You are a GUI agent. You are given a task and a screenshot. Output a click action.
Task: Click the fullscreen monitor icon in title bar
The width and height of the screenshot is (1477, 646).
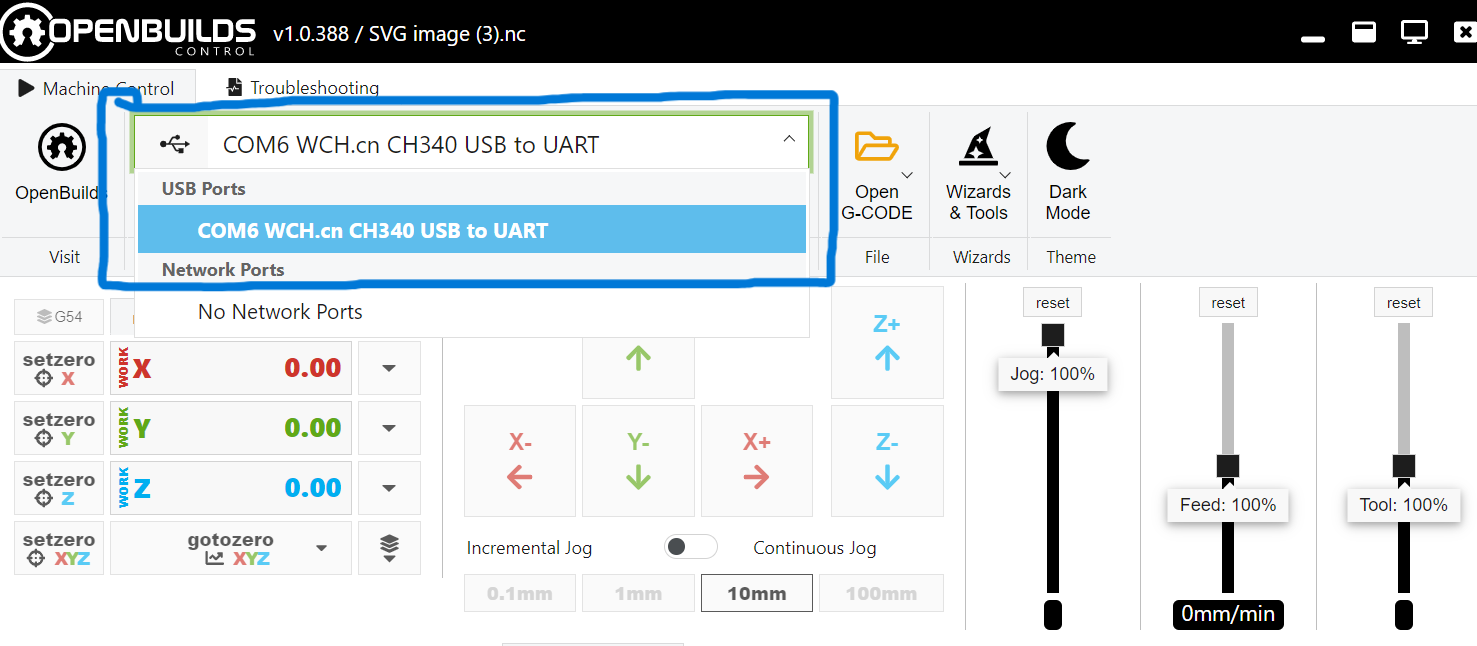pyautogui.click(x=1414, y=33)
